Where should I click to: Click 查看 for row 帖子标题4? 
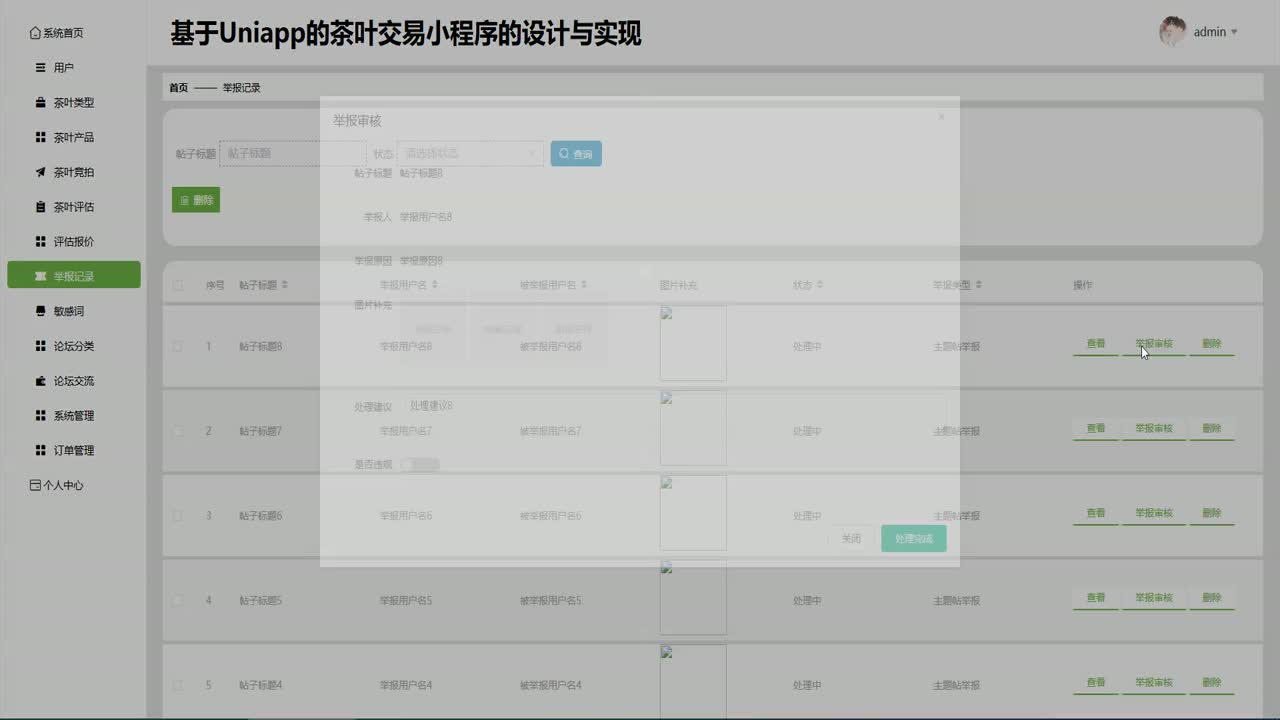tap(1096, 683)
